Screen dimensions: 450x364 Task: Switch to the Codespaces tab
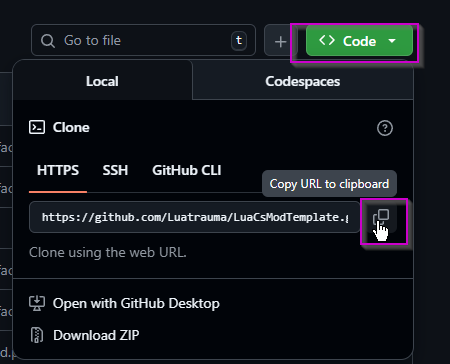coord(303,81)
